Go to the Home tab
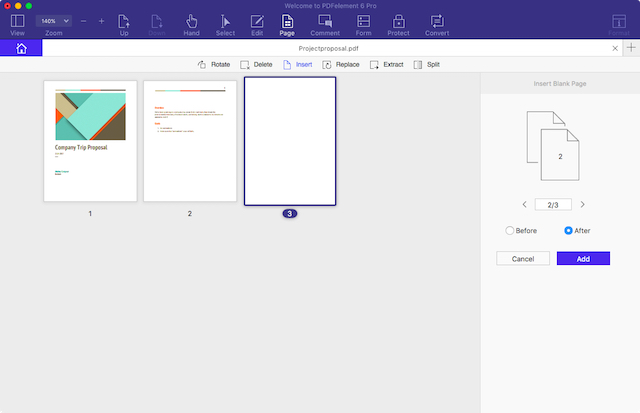The height and width of the screenshot is (413, 640). click(21, 48)
